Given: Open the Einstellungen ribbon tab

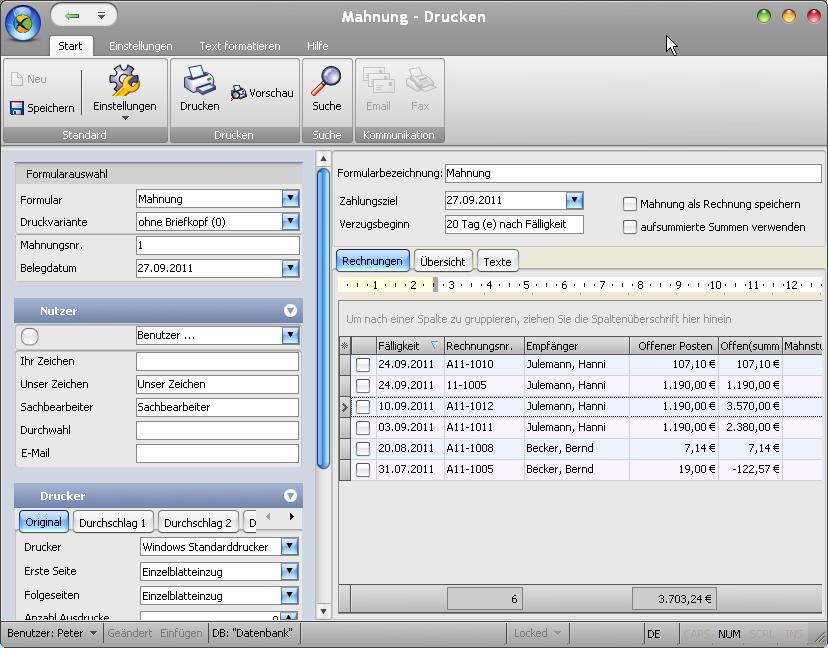Looking at the screenshot, I should tap(140, 46).
